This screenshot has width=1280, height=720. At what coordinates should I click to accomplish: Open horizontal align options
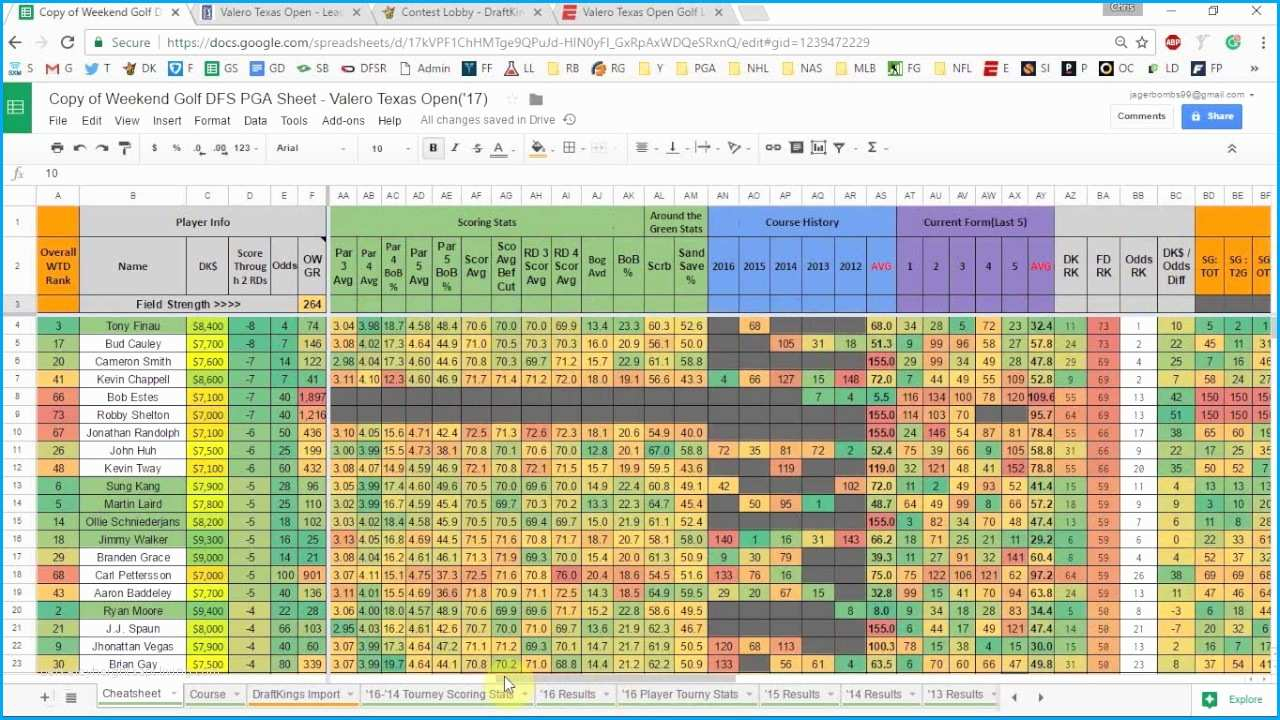643,148
